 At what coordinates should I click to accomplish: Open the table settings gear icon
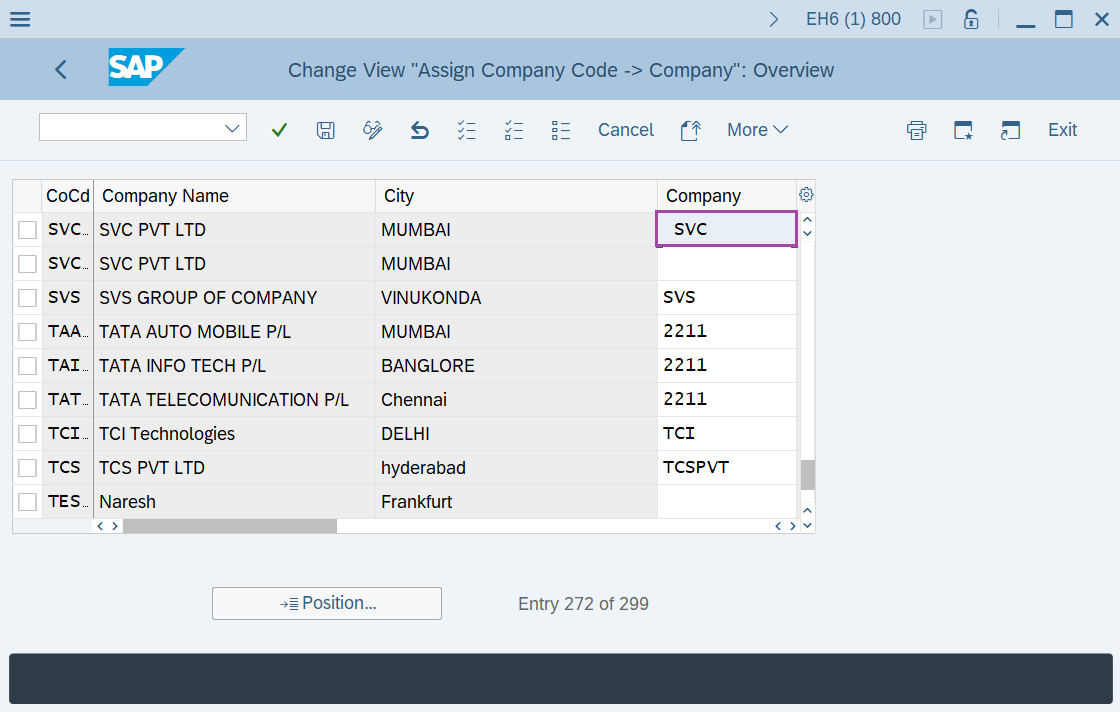click(806, 193)
